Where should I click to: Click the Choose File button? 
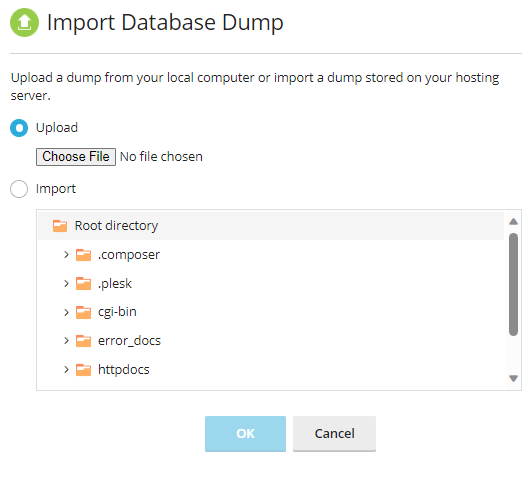point(76,157)
